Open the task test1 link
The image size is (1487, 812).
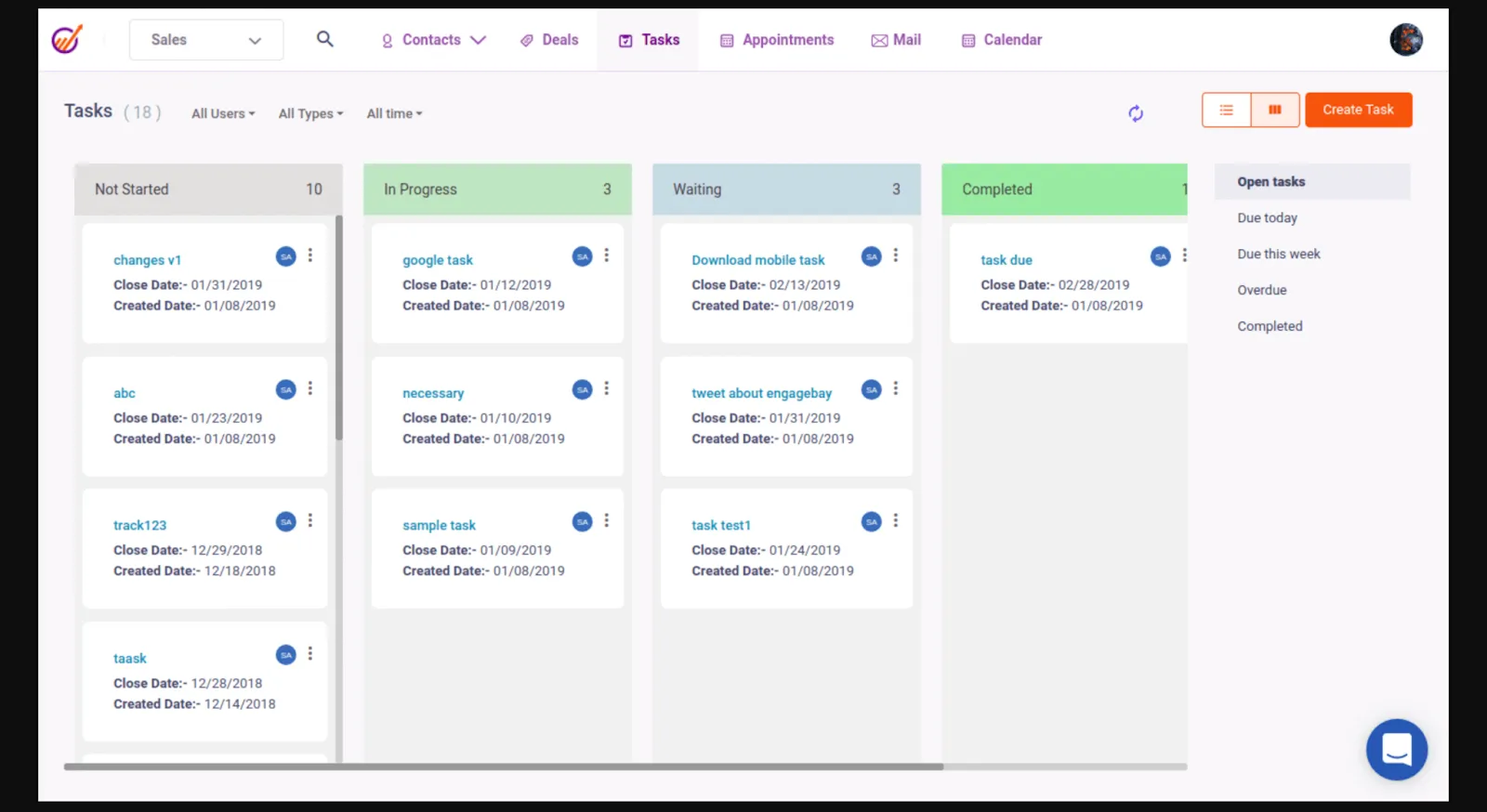[721, 525]
